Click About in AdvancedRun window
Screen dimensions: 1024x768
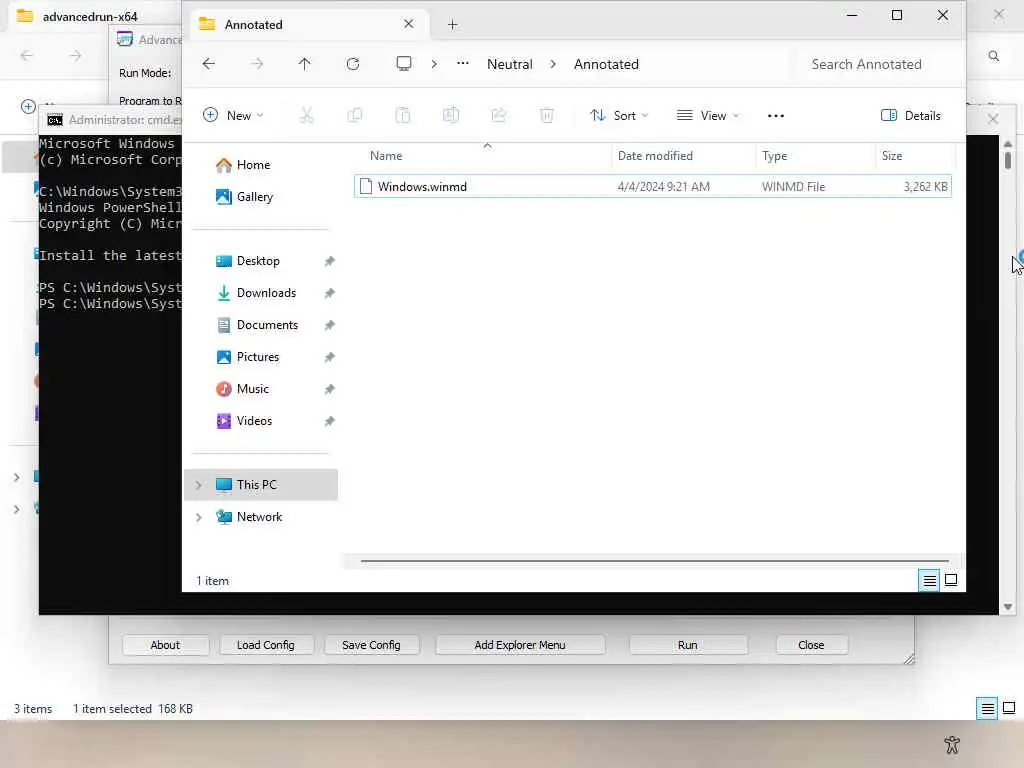pyautogui.click(x=165, y=645)
